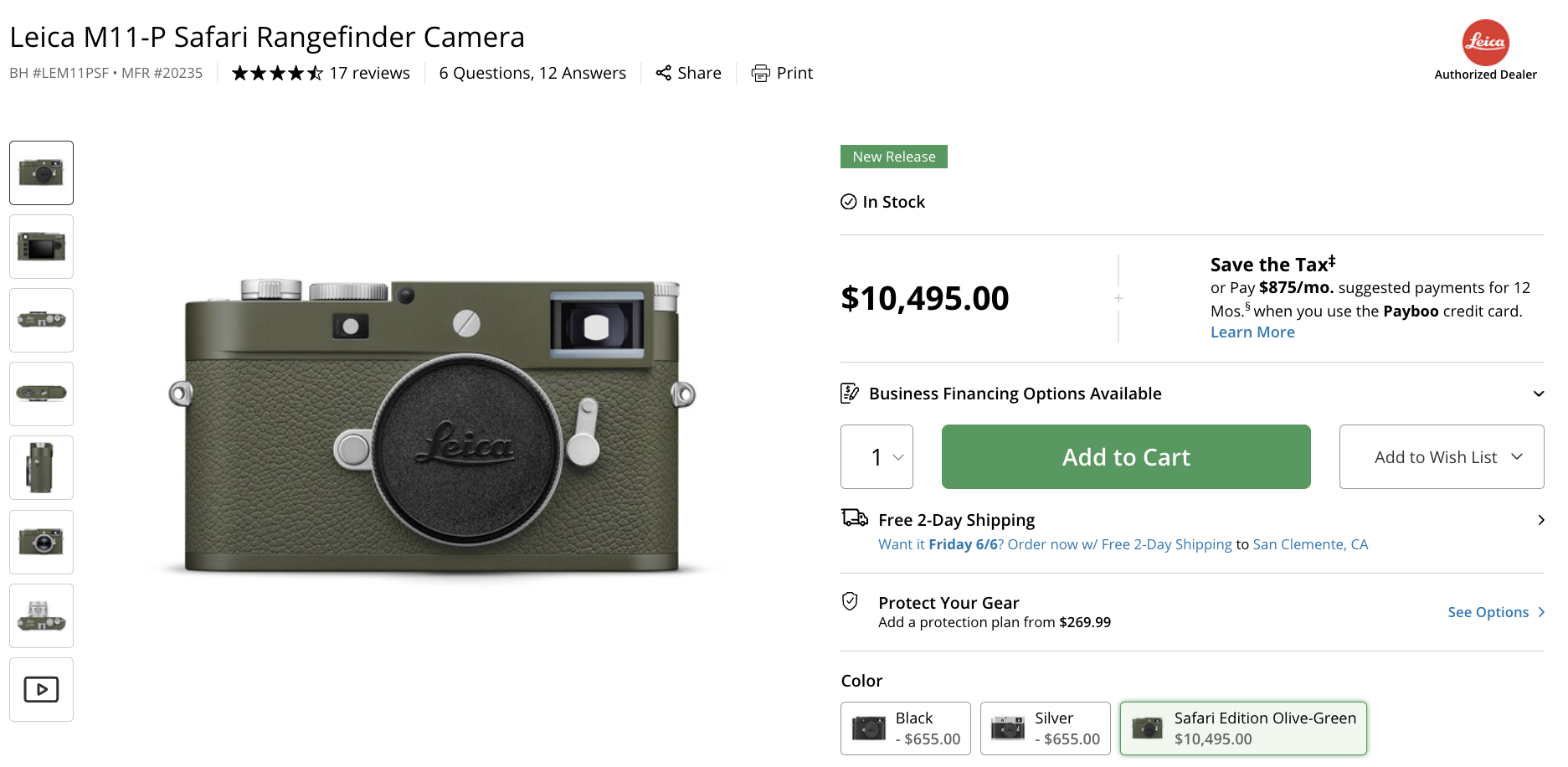The height and width of the screenshot is (767, 1568).
Task: Click the Add to Cart button
Action: click(1126, 456)
